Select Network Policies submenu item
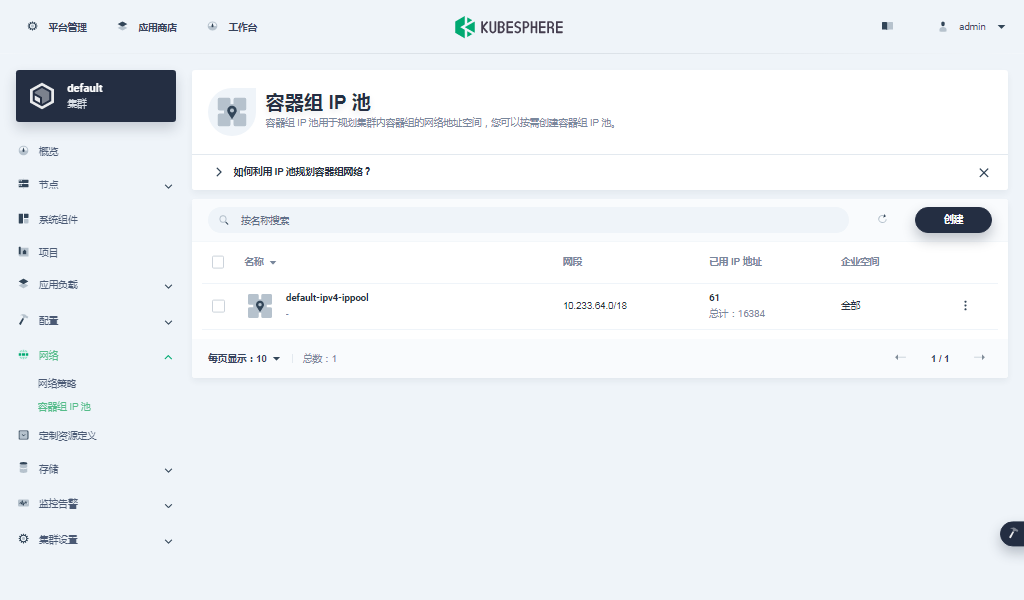This screenshot has height=600, width=1024. pyautogui.click(x=57, y=383)
